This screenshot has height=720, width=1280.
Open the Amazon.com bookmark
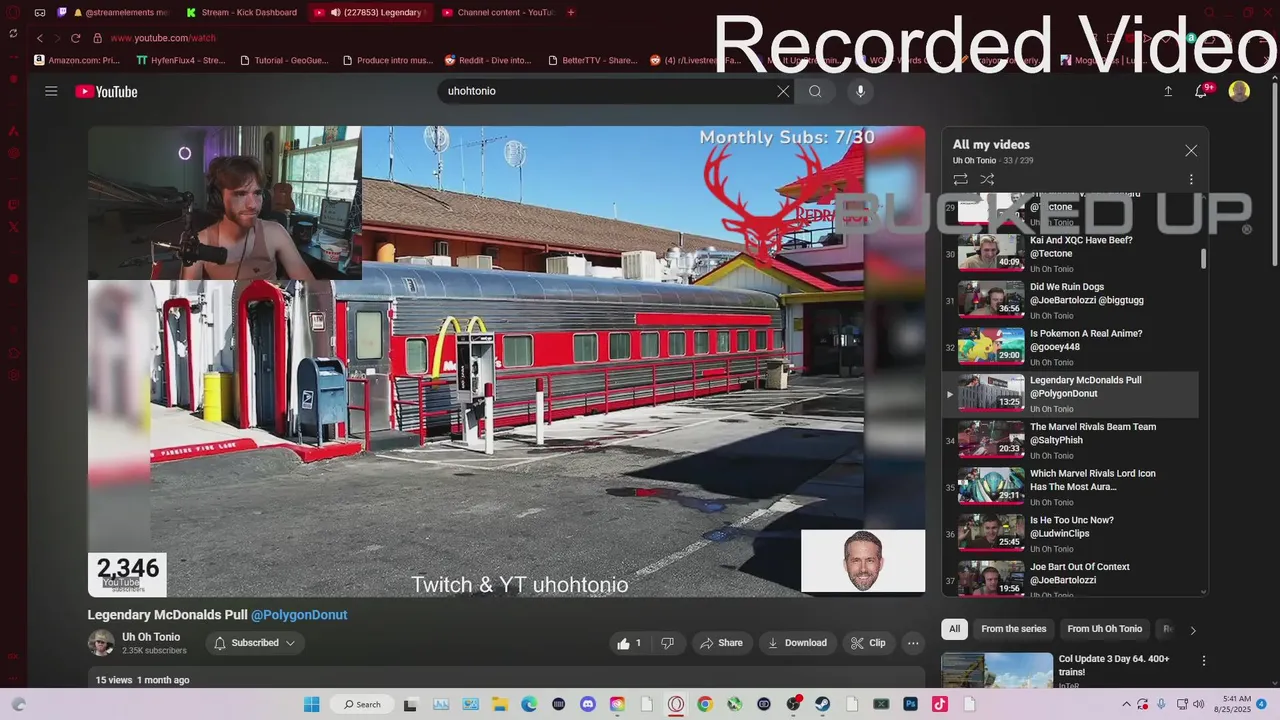[x=77, y=60]
